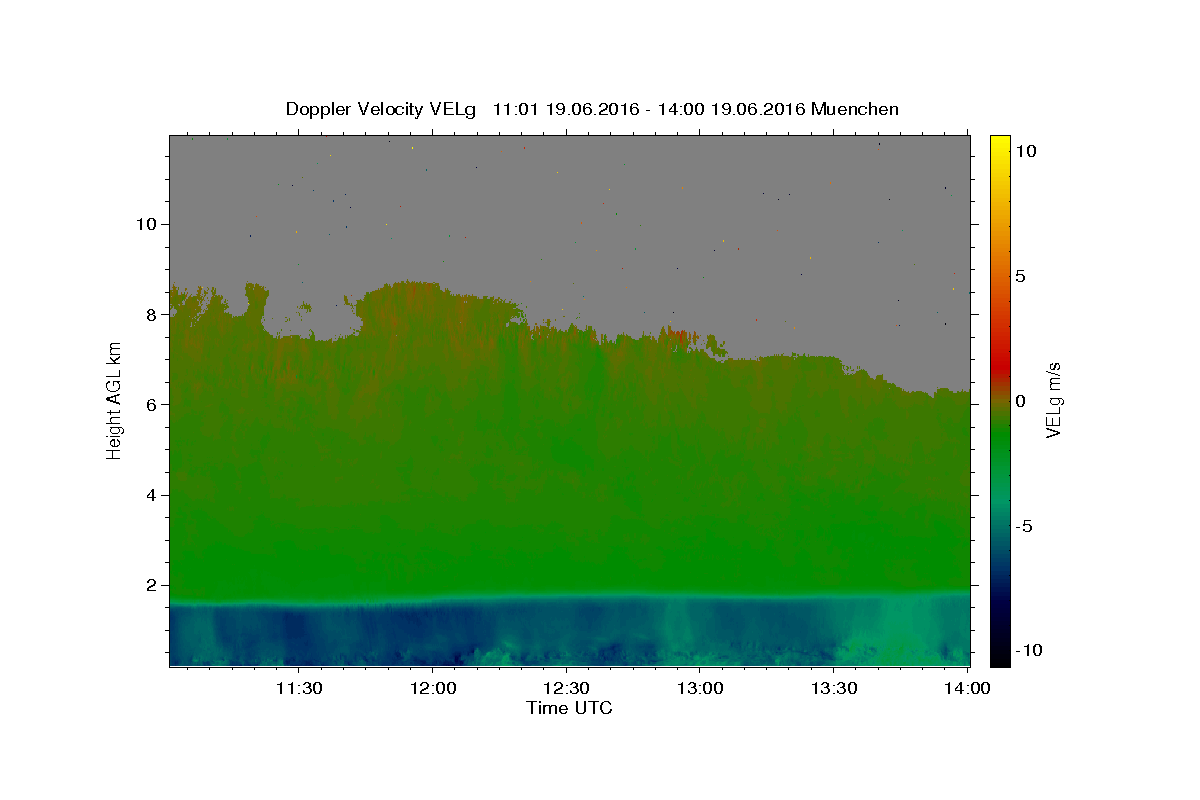Click the colorbar label VELg m/s
This screenshot has height=800, width=1200.
tap(1053, 400)
